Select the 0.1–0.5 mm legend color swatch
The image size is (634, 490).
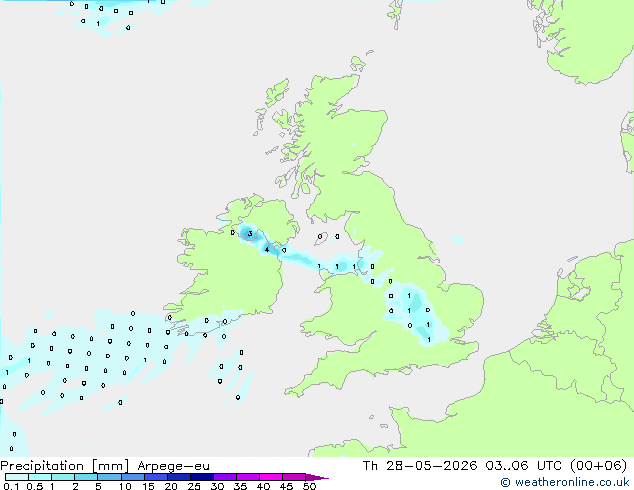pos(17,477)
